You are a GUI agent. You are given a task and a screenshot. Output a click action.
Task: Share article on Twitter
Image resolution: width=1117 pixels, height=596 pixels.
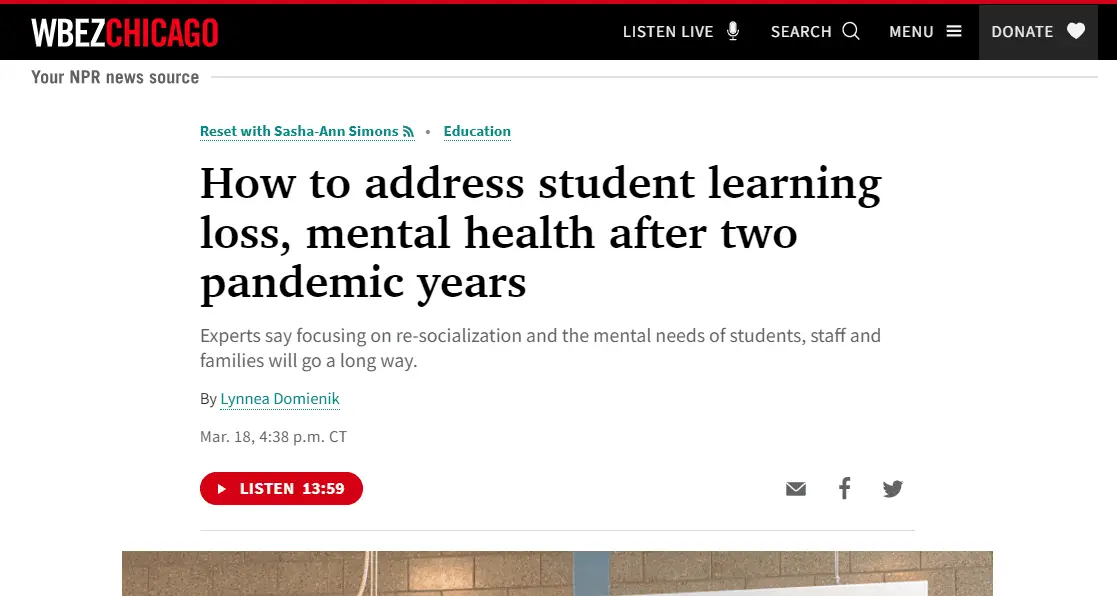893,489
